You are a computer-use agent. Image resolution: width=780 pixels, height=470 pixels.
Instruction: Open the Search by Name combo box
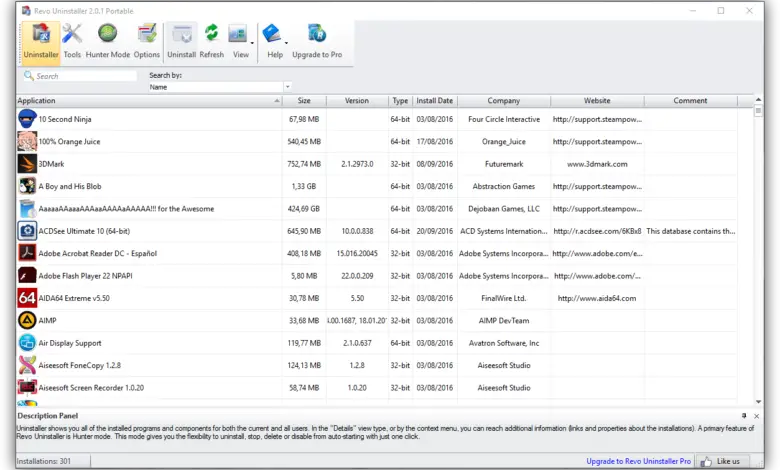219,87
